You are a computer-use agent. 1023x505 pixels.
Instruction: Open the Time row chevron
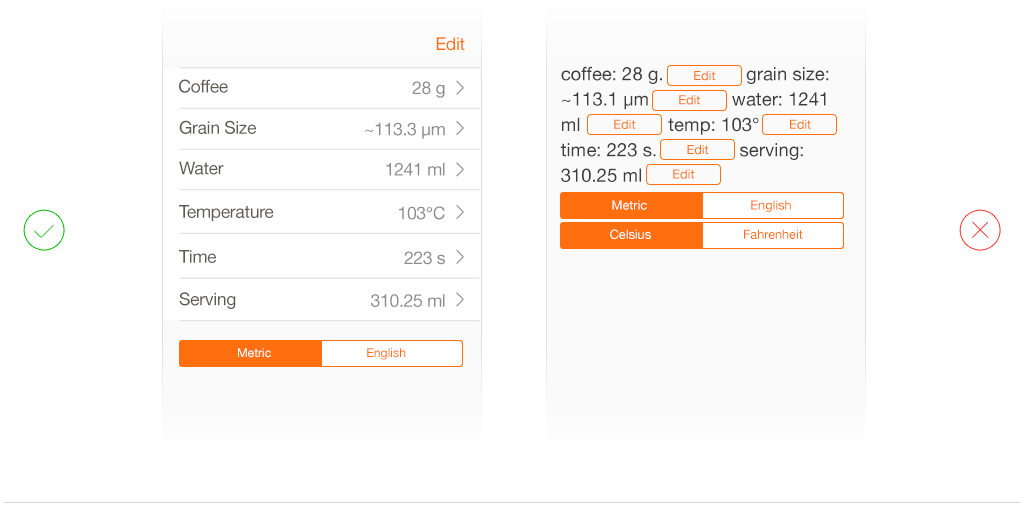[460, 257]
